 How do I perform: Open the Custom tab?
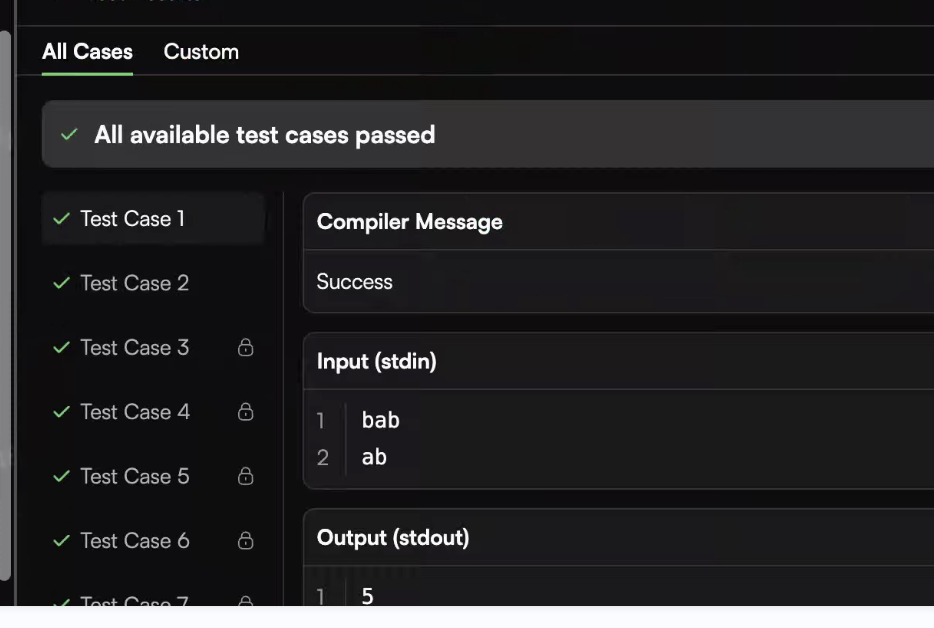(x=201, y=52)
